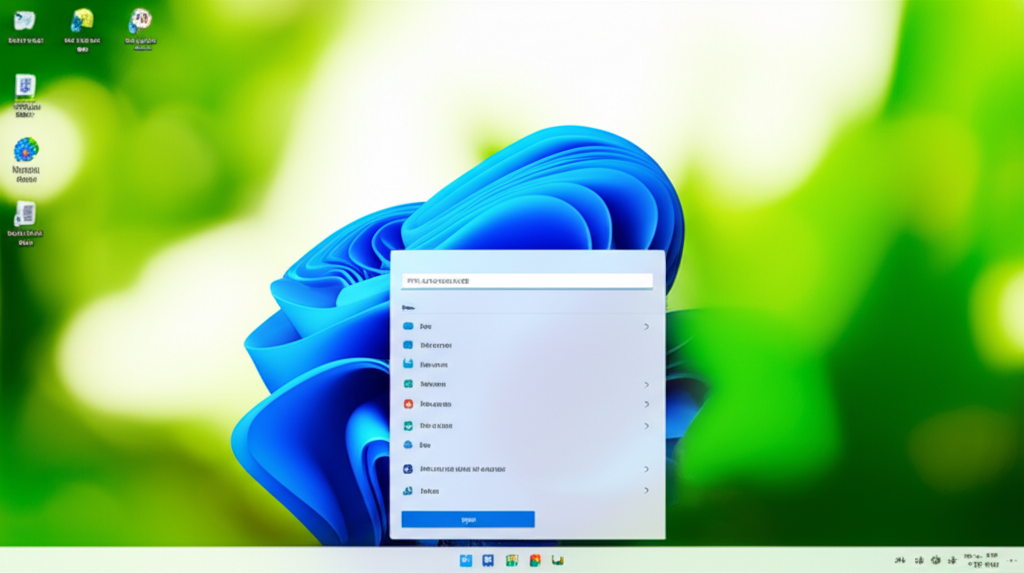This screenshot has width=1024, height=573.
Task: Click the teal icon on the fourth list row
Action: (408, 384)
